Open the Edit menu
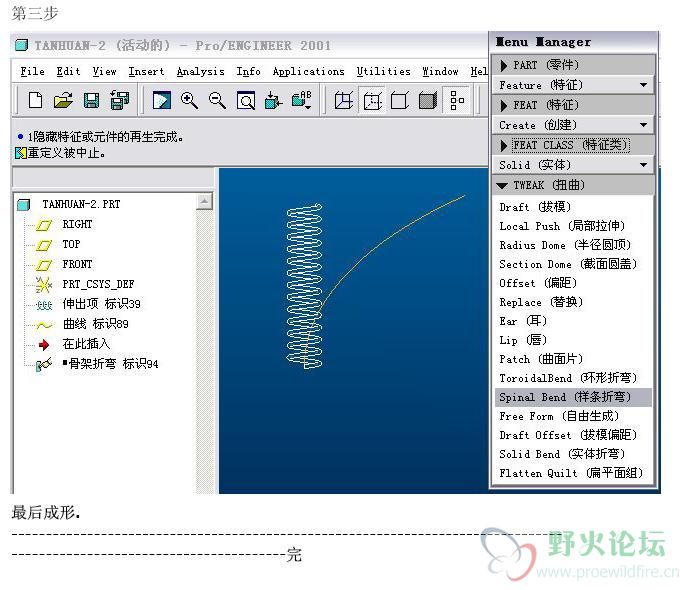Viewport: 689px width, 590px height. (x=69, y=72)
